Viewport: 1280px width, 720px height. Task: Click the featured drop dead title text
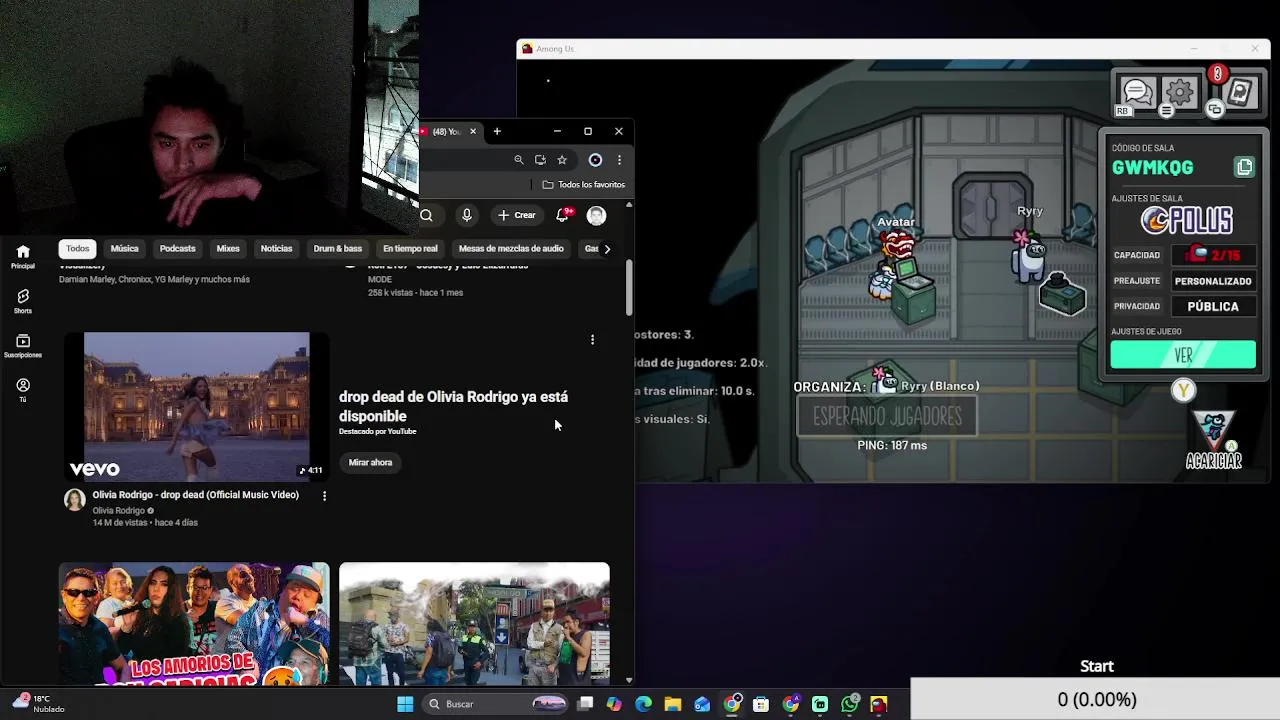[x=453, y=406]
